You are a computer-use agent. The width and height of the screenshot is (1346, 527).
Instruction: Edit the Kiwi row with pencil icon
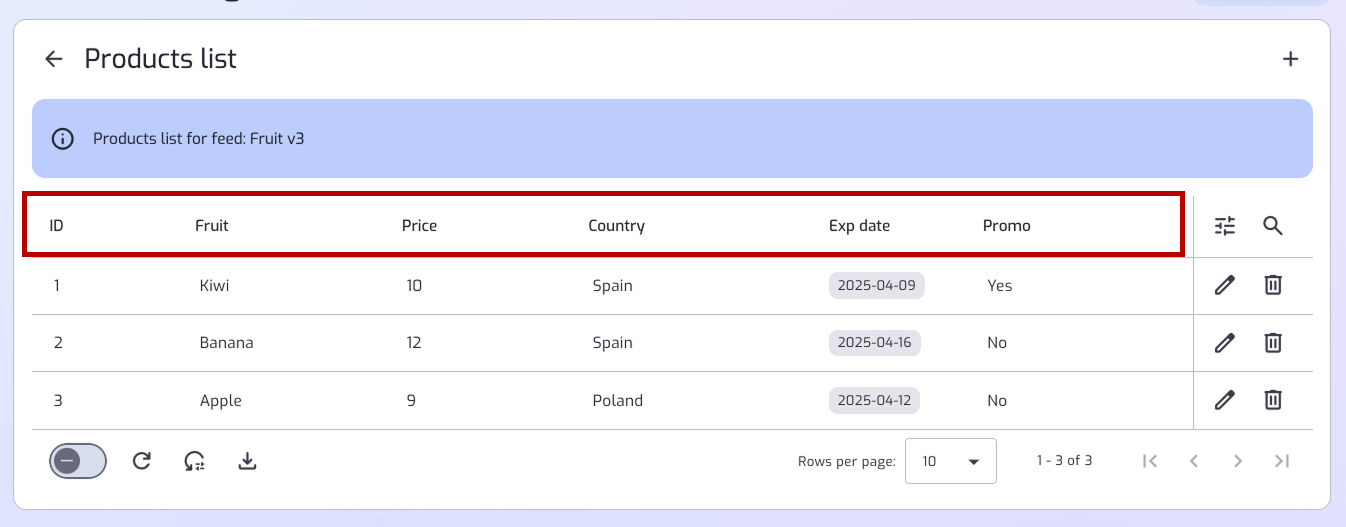1224,285
